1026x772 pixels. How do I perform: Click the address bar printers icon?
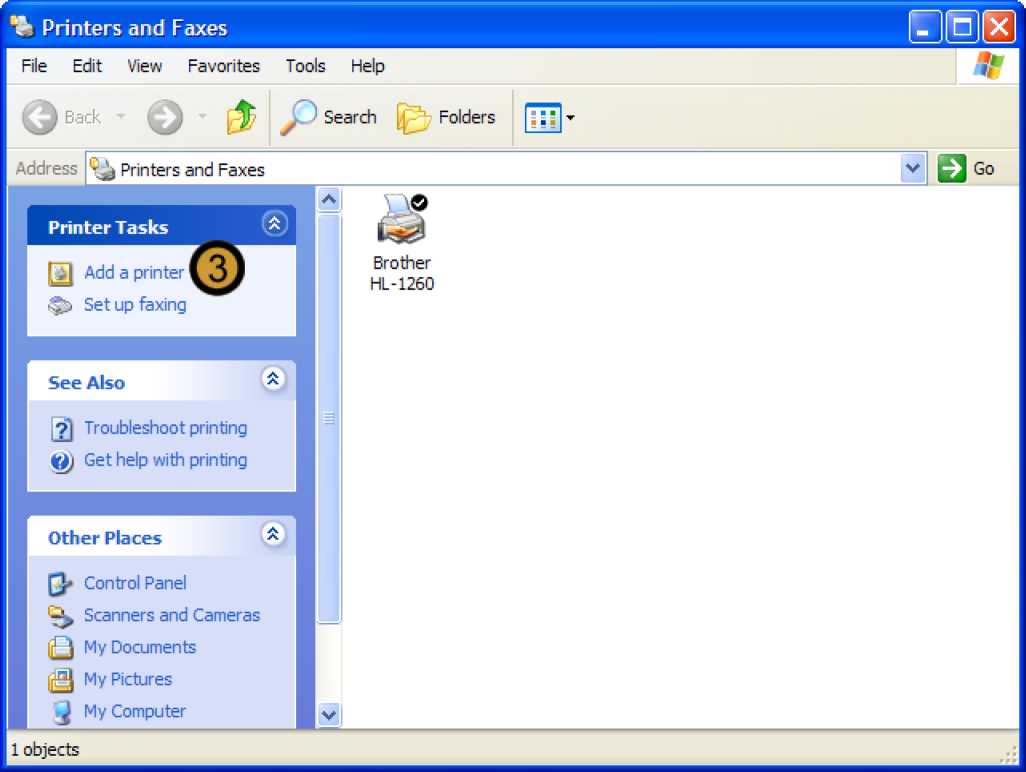point(102,169)
